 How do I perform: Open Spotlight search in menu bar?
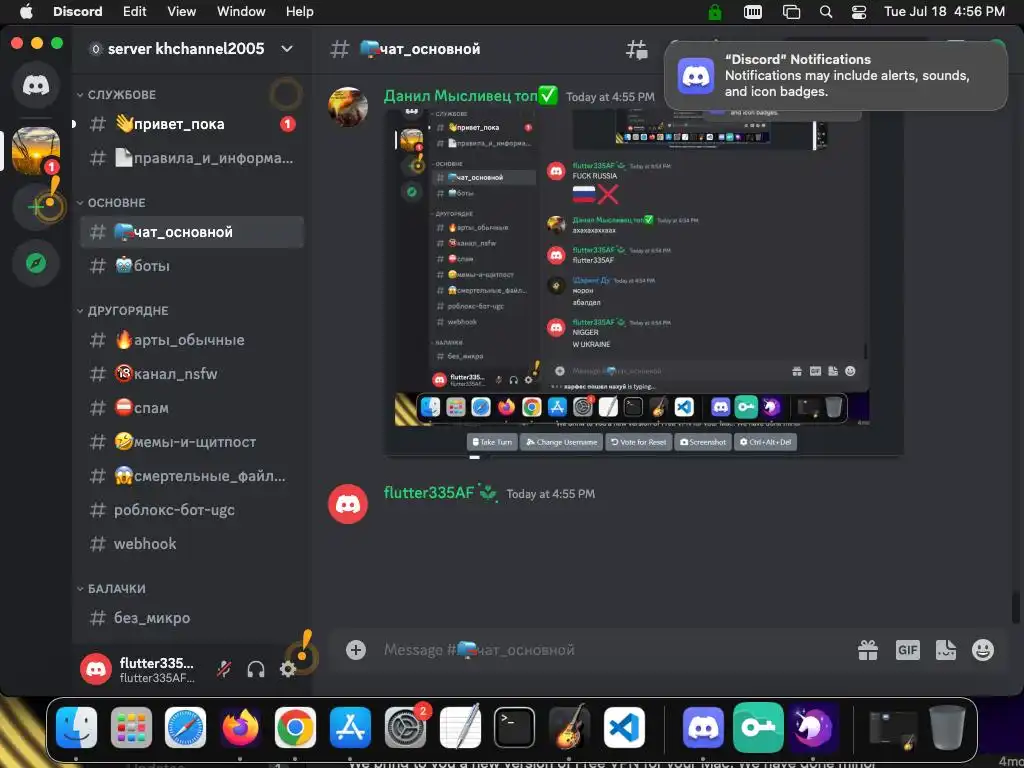826,12
